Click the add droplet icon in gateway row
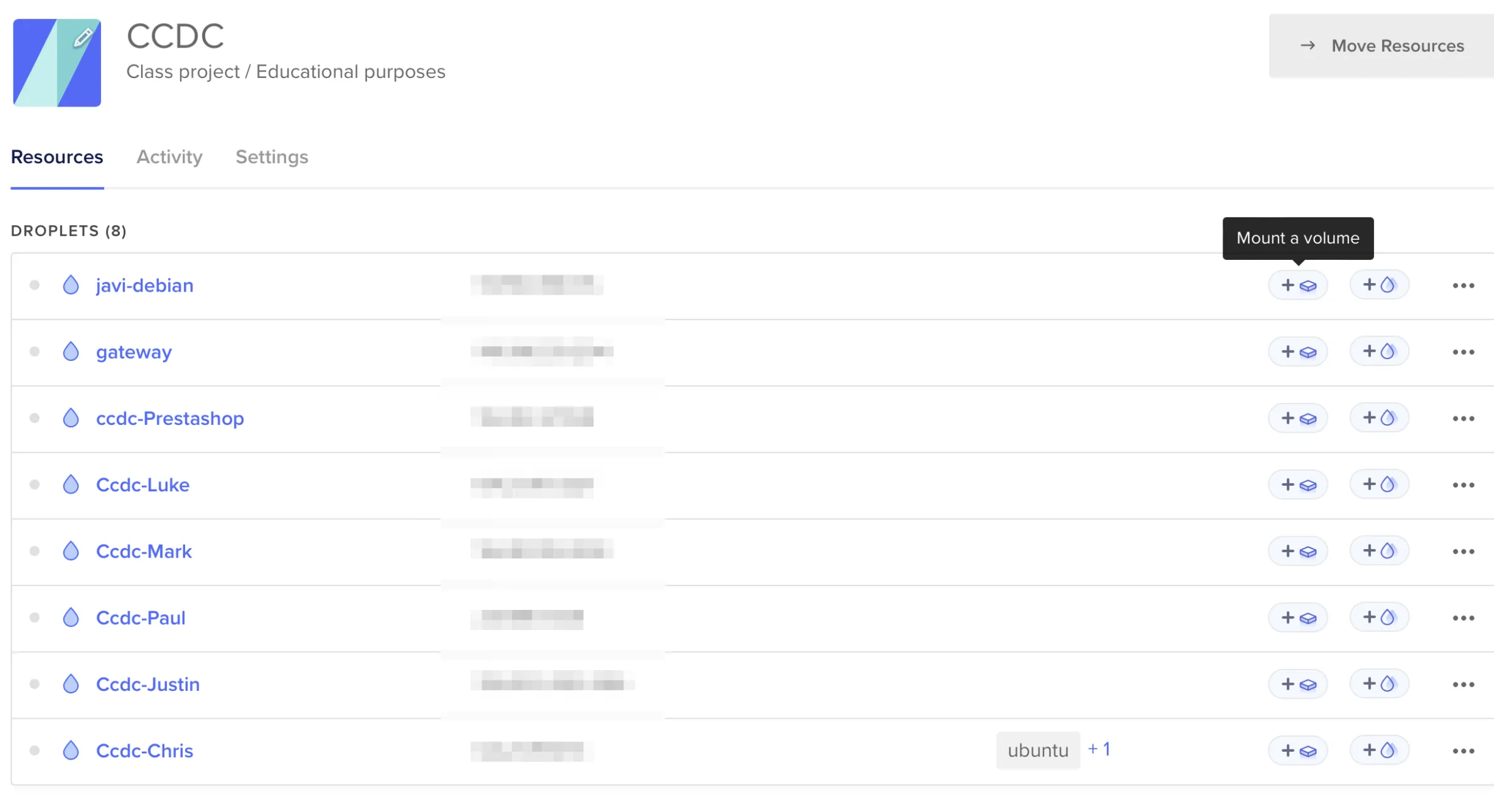 pos(1379,352)
